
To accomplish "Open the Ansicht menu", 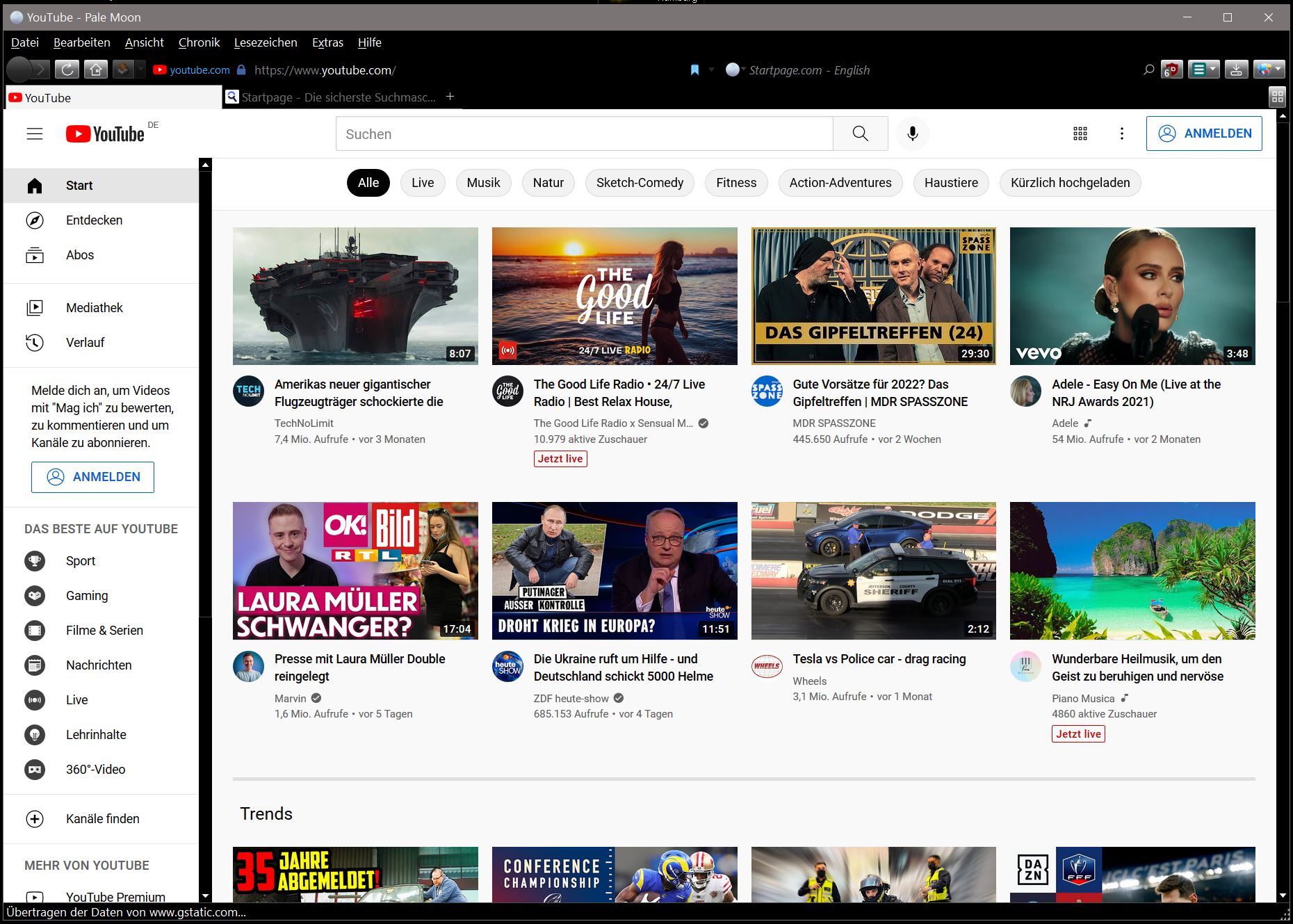I will pyautogui.click(x=145, y=42).
